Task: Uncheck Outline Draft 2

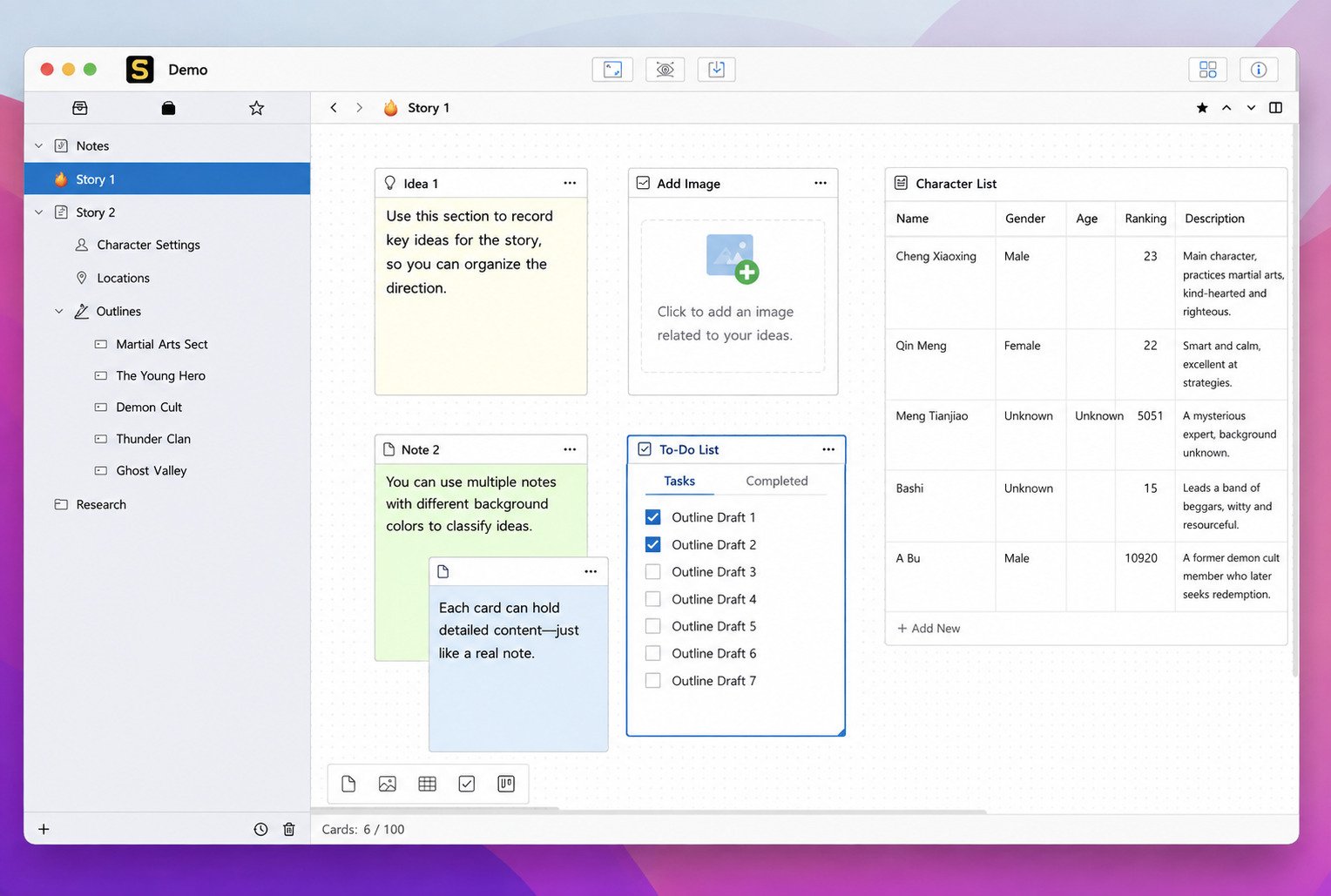Action: click(652, 544)
